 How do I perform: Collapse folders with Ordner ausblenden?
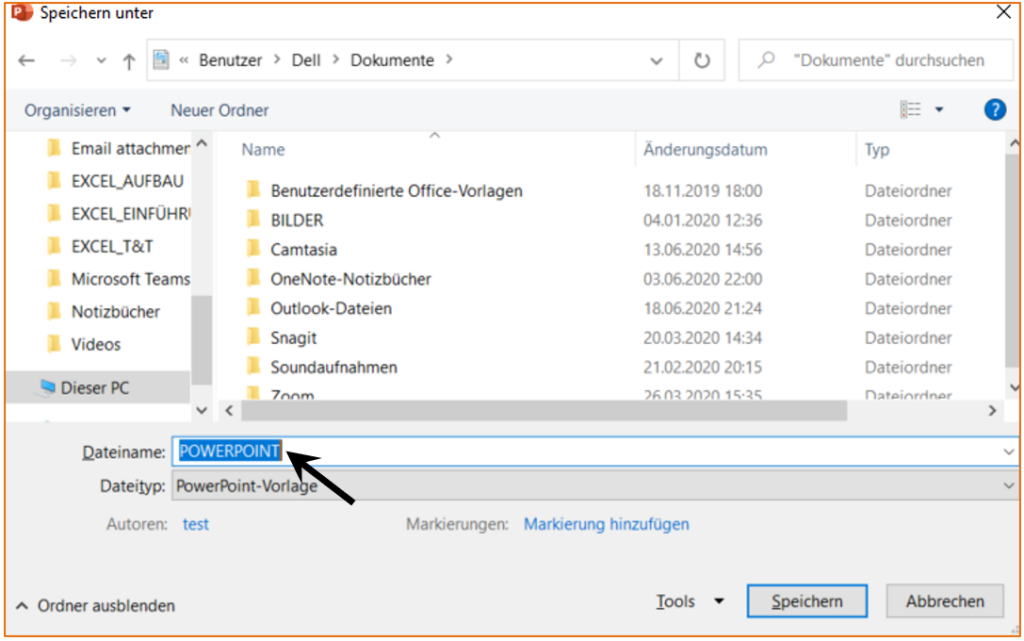pyautogui.click(x=95, y=606)
